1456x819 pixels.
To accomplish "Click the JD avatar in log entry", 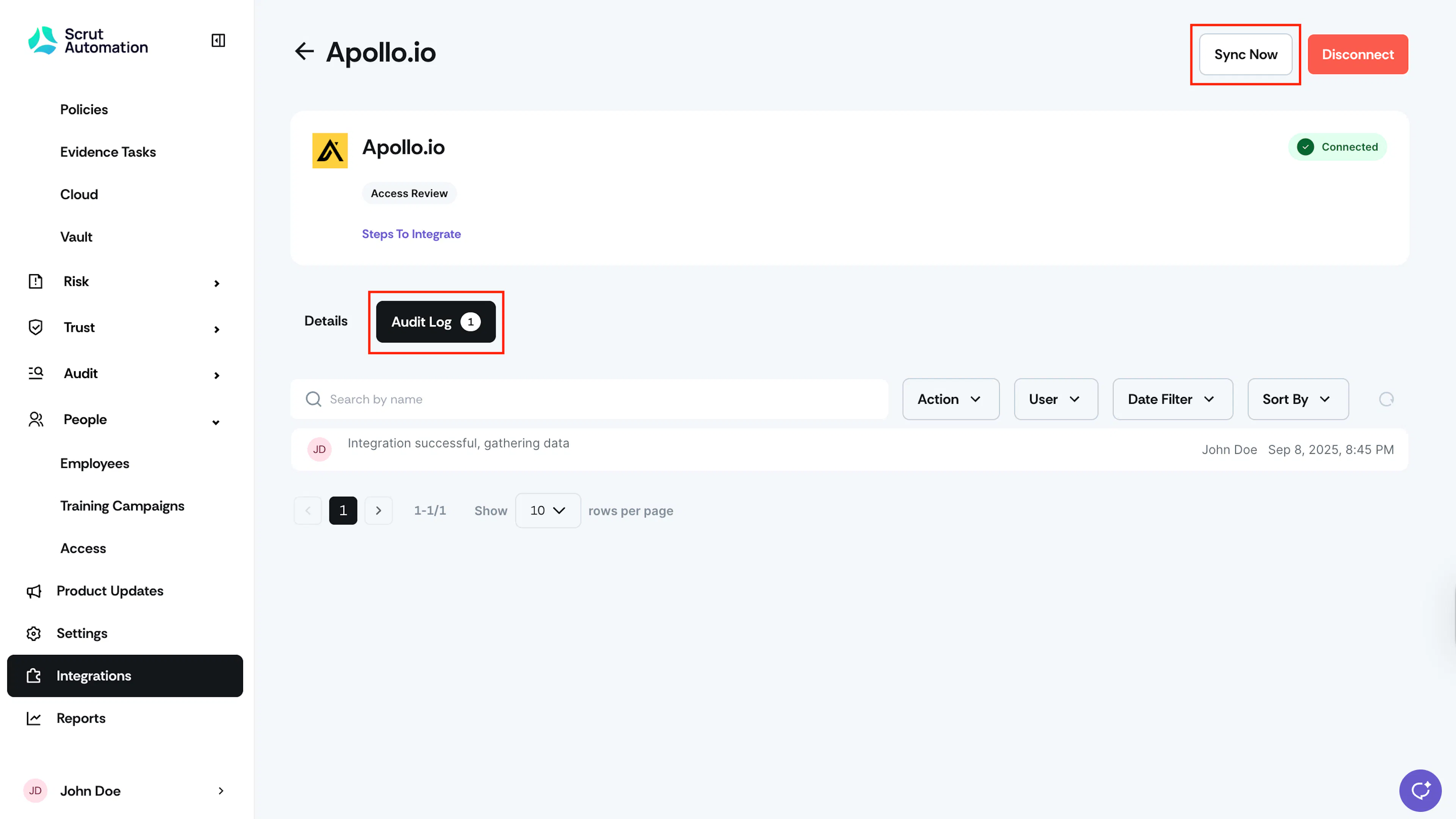I will 319,449.
